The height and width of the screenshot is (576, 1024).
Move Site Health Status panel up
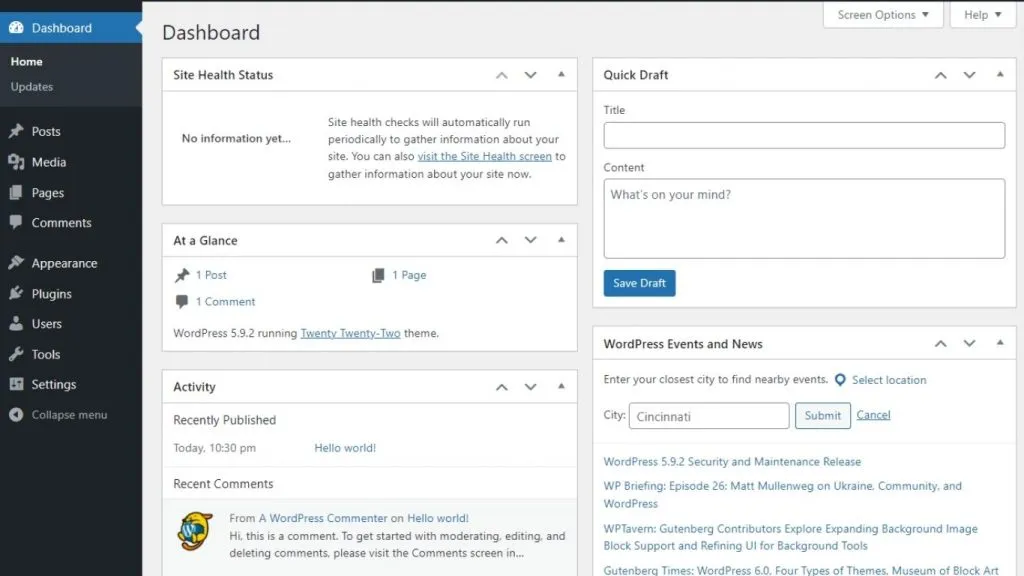(502, 75)
